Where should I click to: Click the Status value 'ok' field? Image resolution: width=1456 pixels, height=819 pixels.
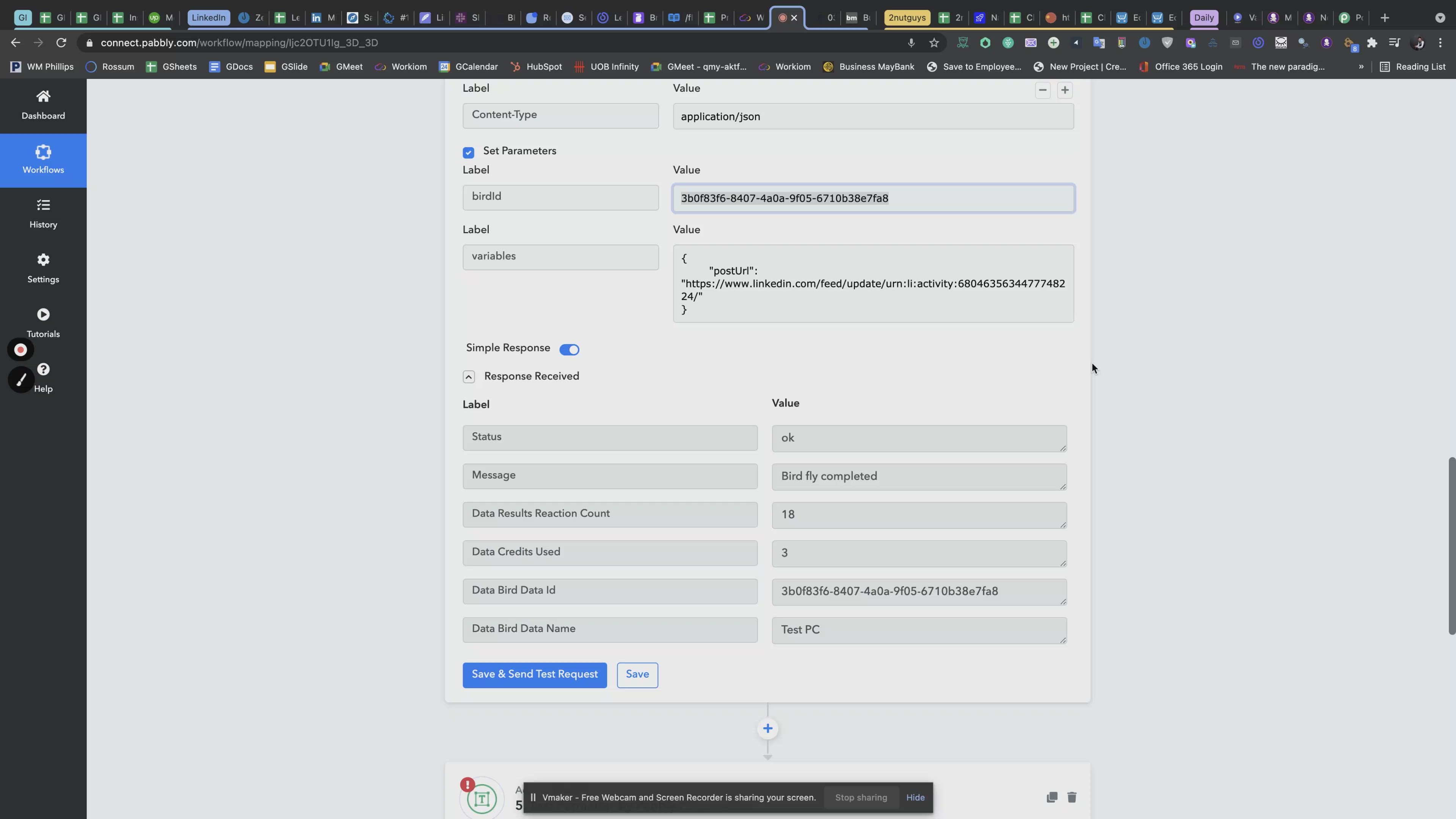click(x=919, y=438)
